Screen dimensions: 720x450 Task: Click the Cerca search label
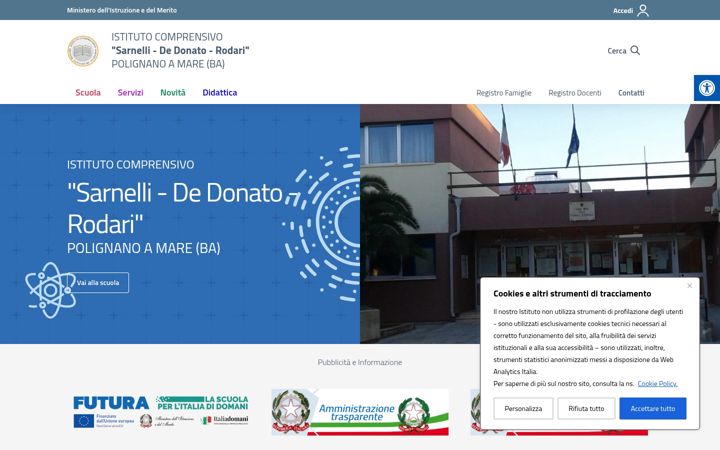pyautogui.click(x=616, y=51)
